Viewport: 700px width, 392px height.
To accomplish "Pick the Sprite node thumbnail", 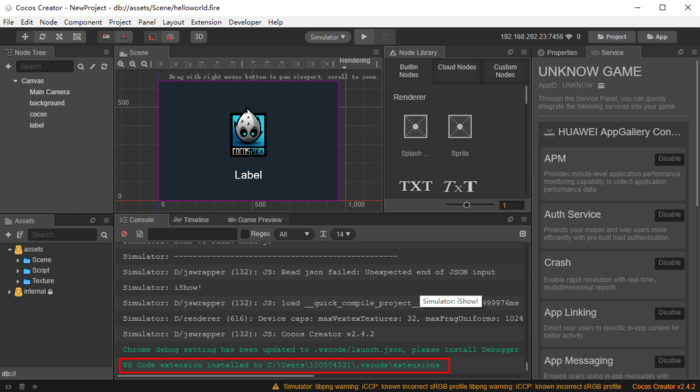I will pyautogui.click(x=460, y=126).
